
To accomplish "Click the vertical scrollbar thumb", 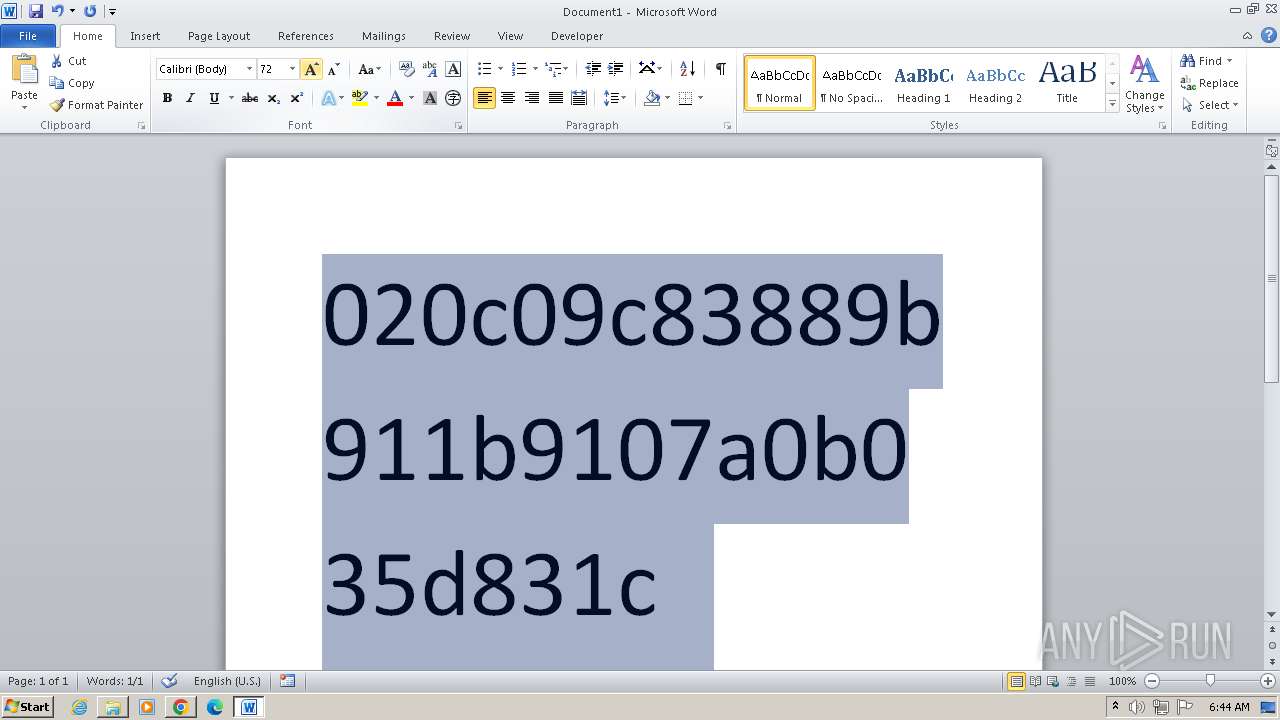I will pos(1272,278).
